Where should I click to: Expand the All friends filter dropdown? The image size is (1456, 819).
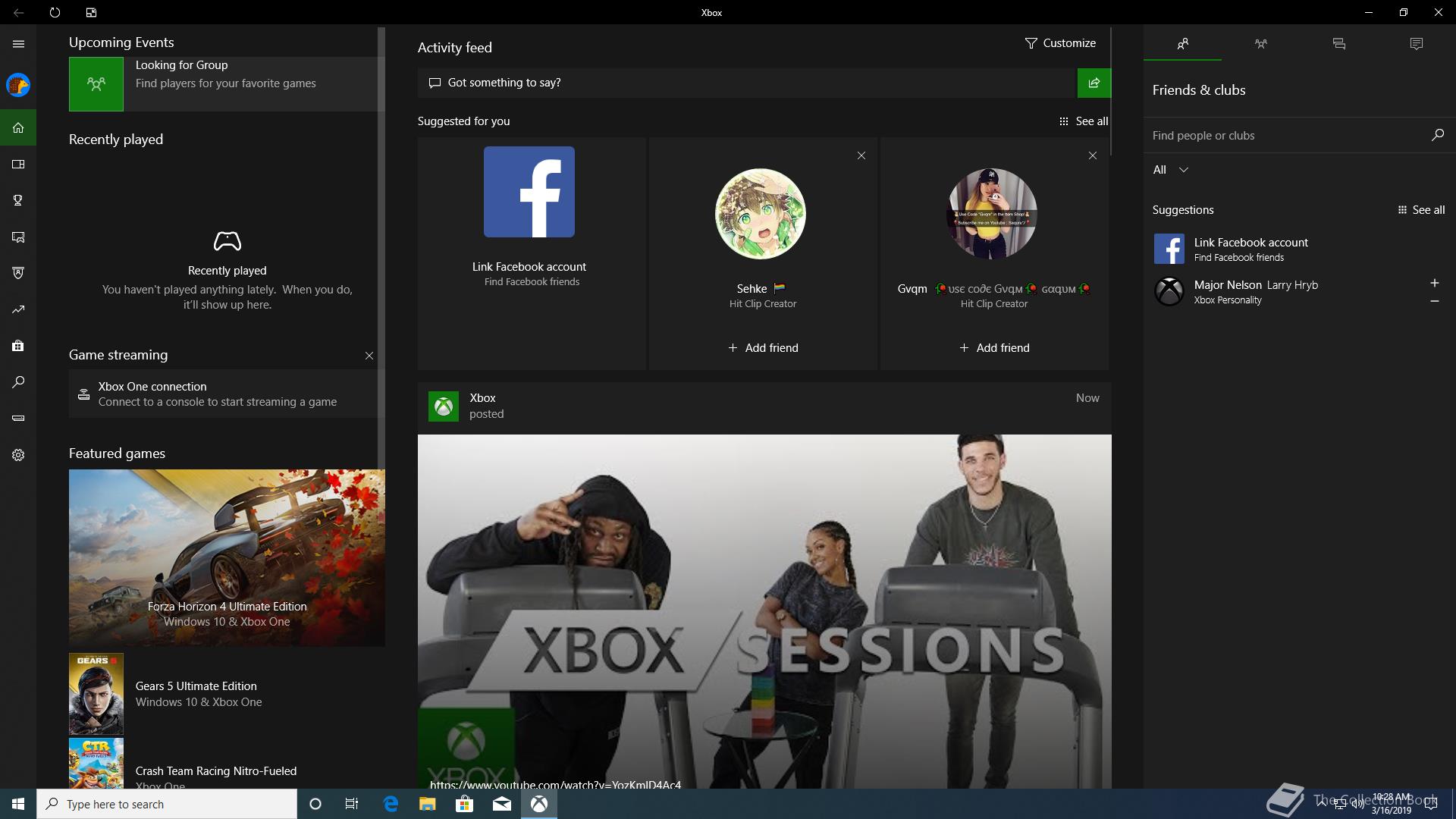point(1171,170)
